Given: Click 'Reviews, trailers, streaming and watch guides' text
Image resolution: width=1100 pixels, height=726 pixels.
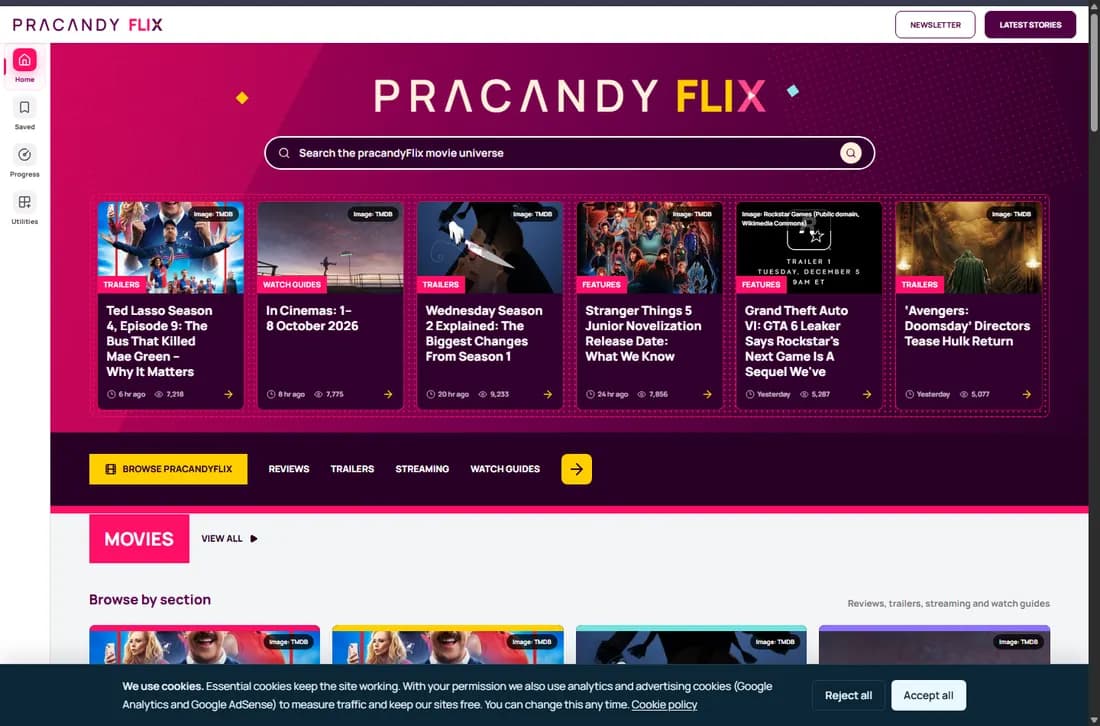Looking at the screenshot, I should (x=948, y=603).
